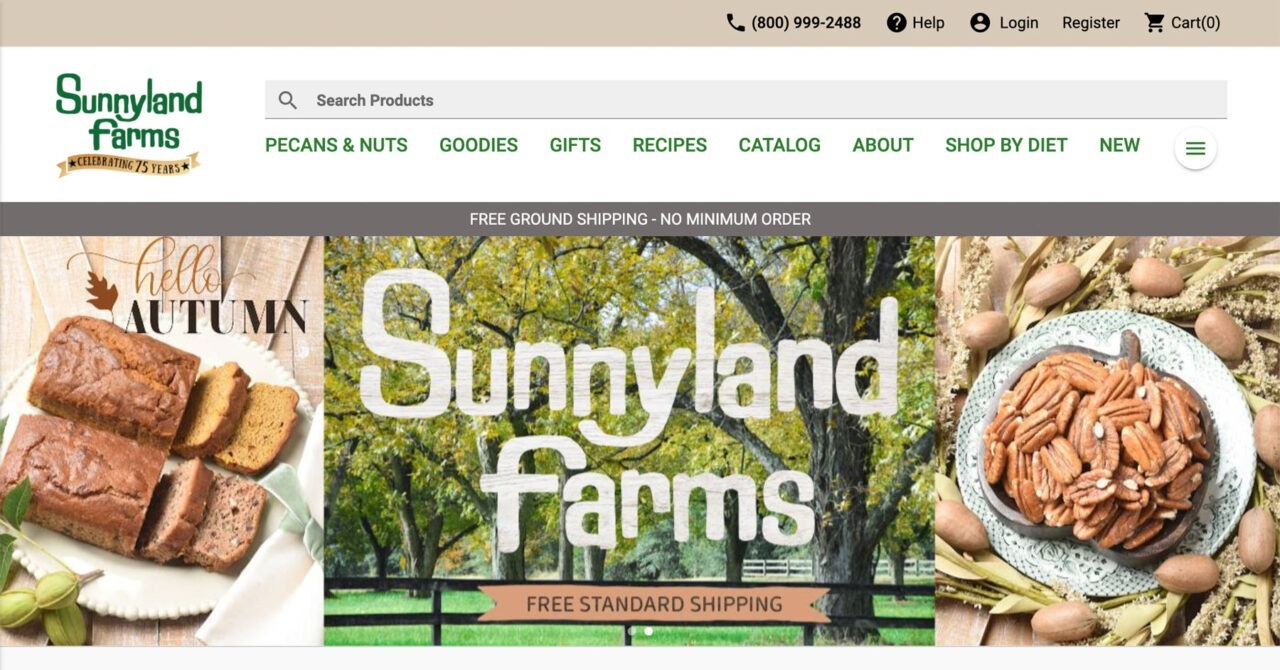Open the pecan bowl banner image
The height and width of the screenshot is (670, 1280).
coord(1107,441)
